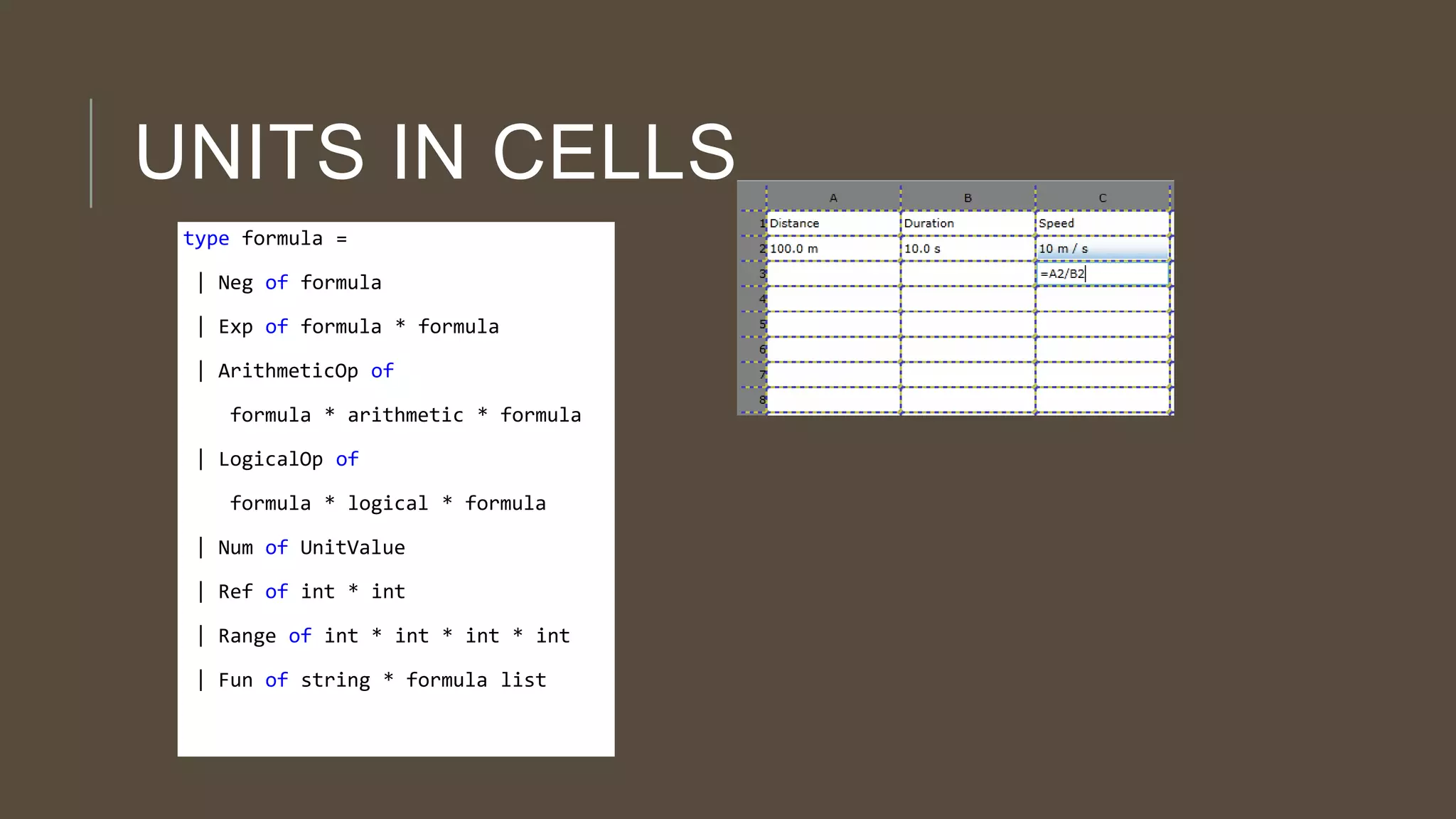This screenshot has height=819, width=1456.
Task: Click the 'Range of int * int' line
Action: pos(384,636)
